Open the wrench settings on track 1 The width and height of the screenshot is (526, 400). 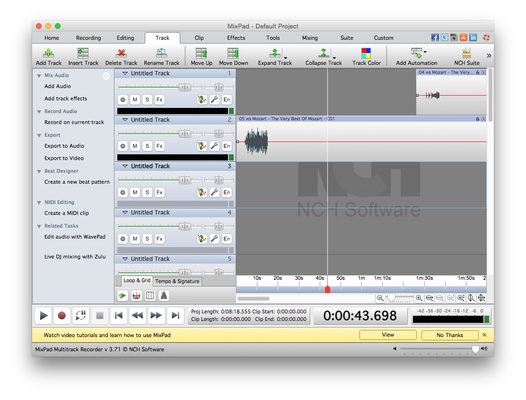click(214, 100)
